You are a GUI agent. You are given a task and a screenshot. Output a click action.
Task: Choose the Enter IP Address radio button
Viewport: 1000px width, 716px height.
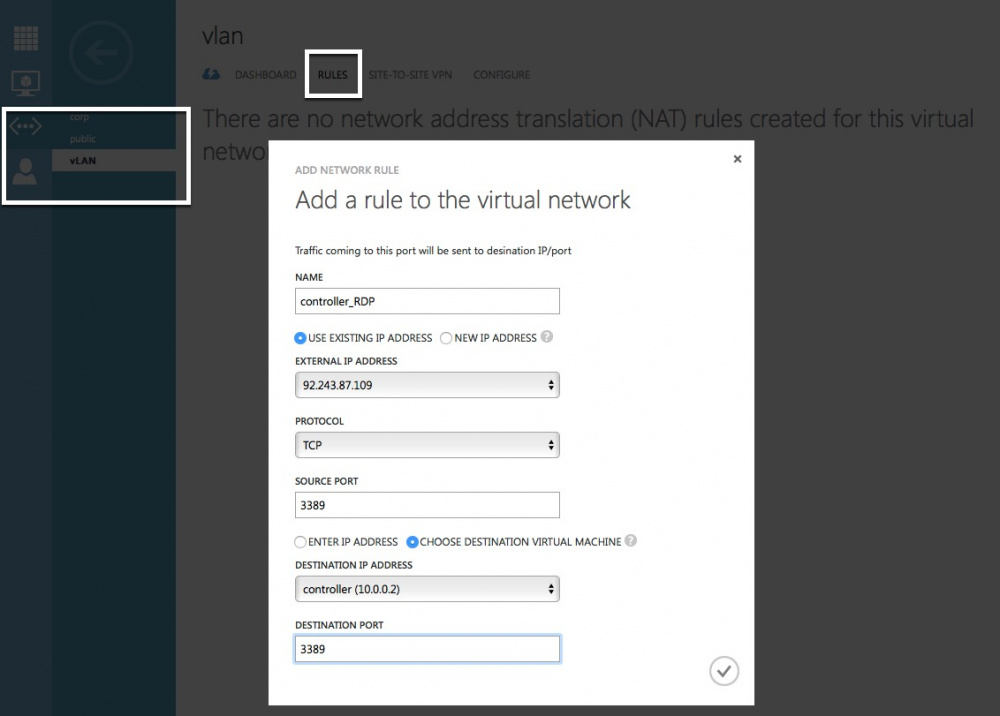pos(301,542)
